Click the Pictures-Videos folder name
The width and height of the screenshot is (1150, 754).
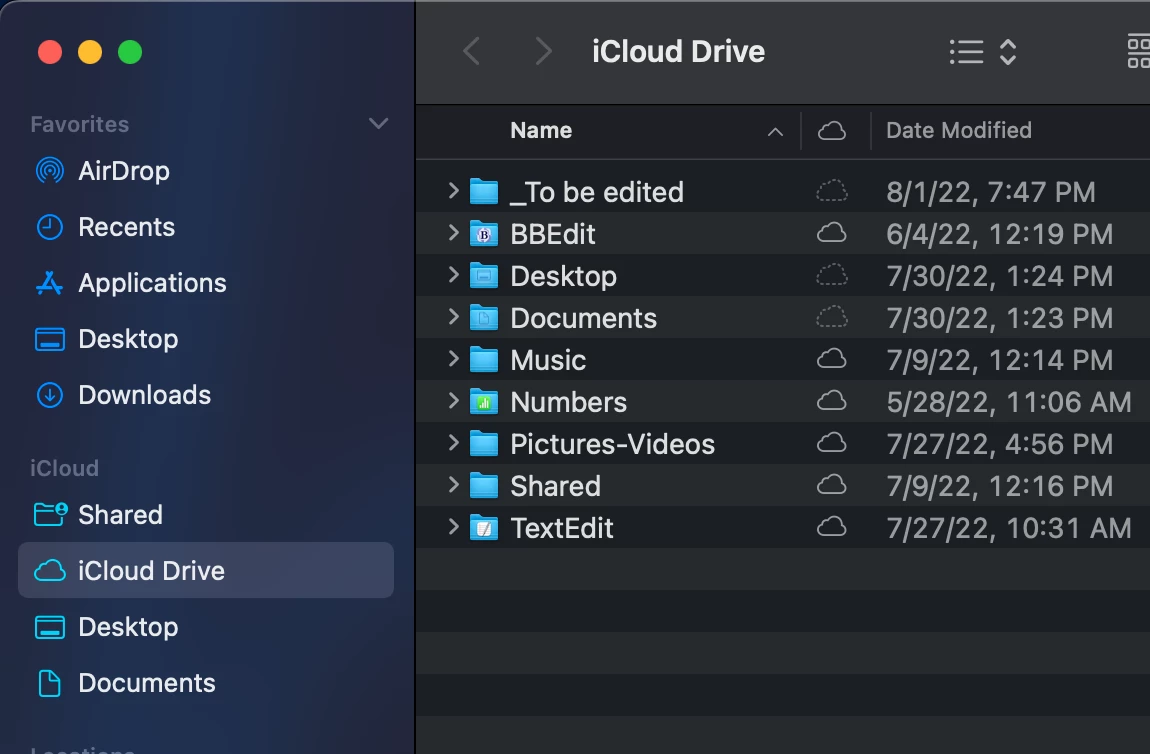pyautogui.click(x=612, y=444)
